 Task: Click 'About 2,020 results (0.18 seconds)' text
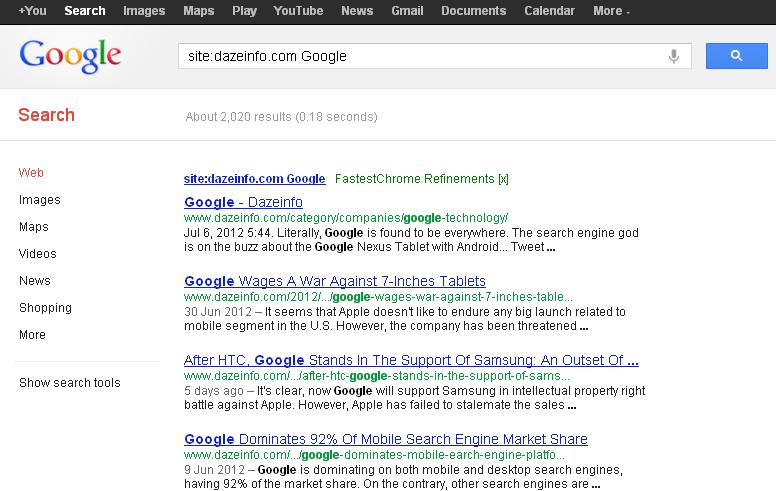click(x=281, y=117)
